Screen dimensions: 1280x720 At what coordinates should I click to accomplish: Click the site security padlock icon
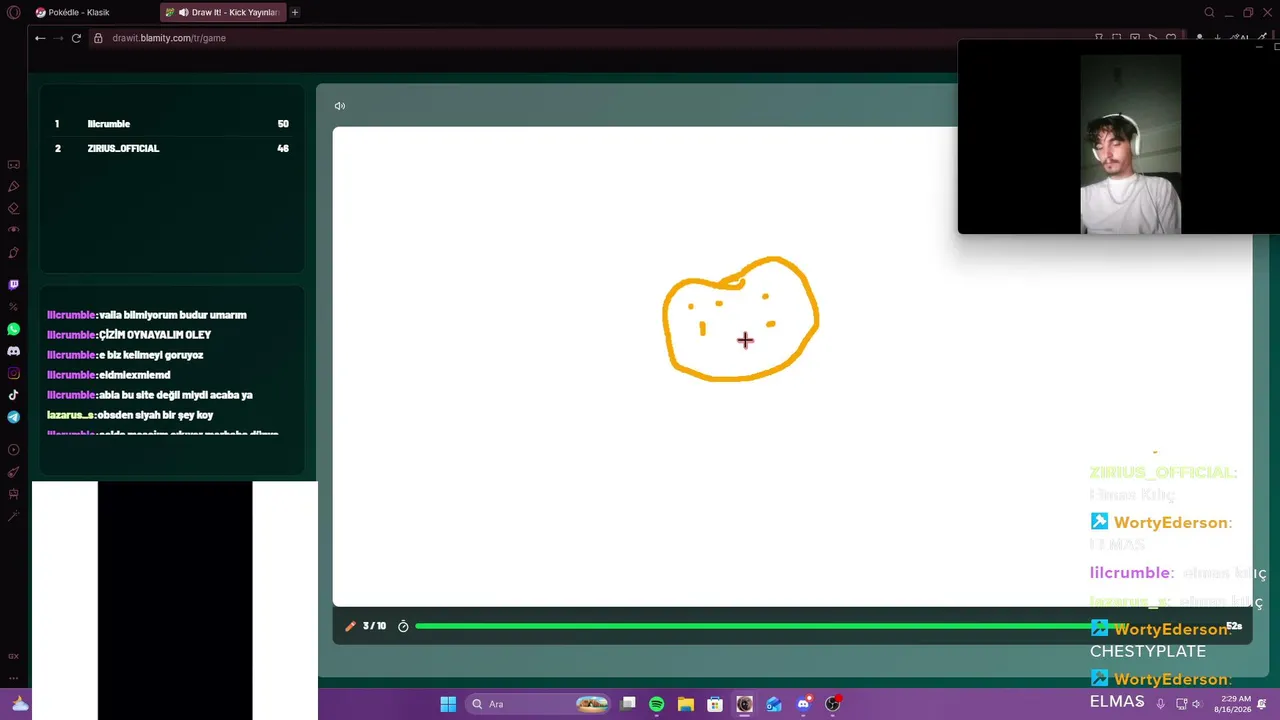pyautogui.click(x=99, y=38)
